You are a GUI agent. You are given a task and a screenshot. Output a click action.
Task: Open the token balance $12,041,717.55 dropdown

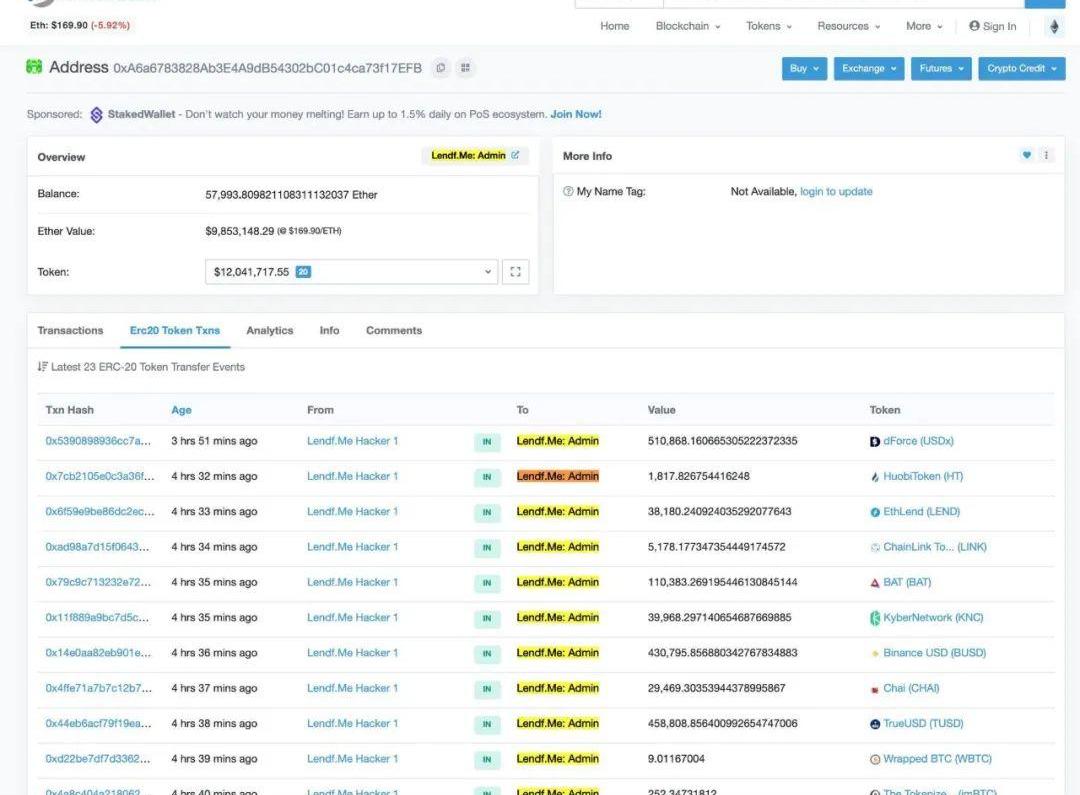click(x=352, y=272)
